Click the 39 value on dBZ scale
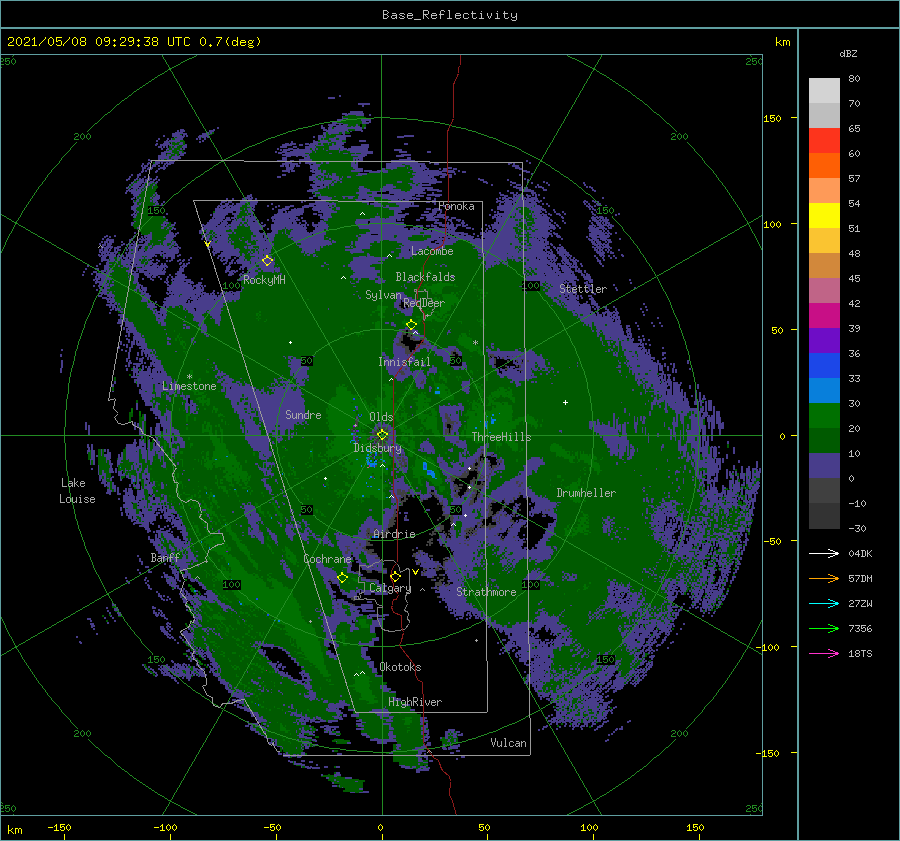Viewport: 900px width, 841px height. 854,328
